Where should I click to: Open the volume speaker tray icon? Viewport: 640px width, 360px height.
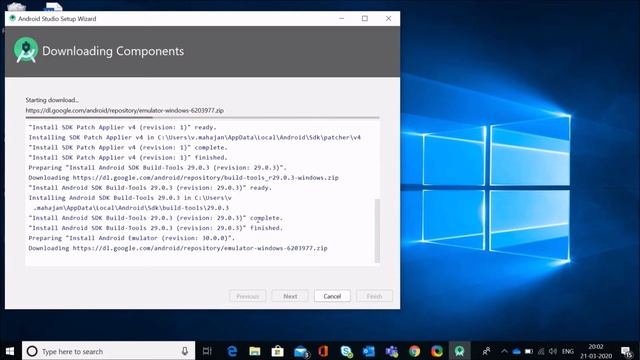point(553,351)
